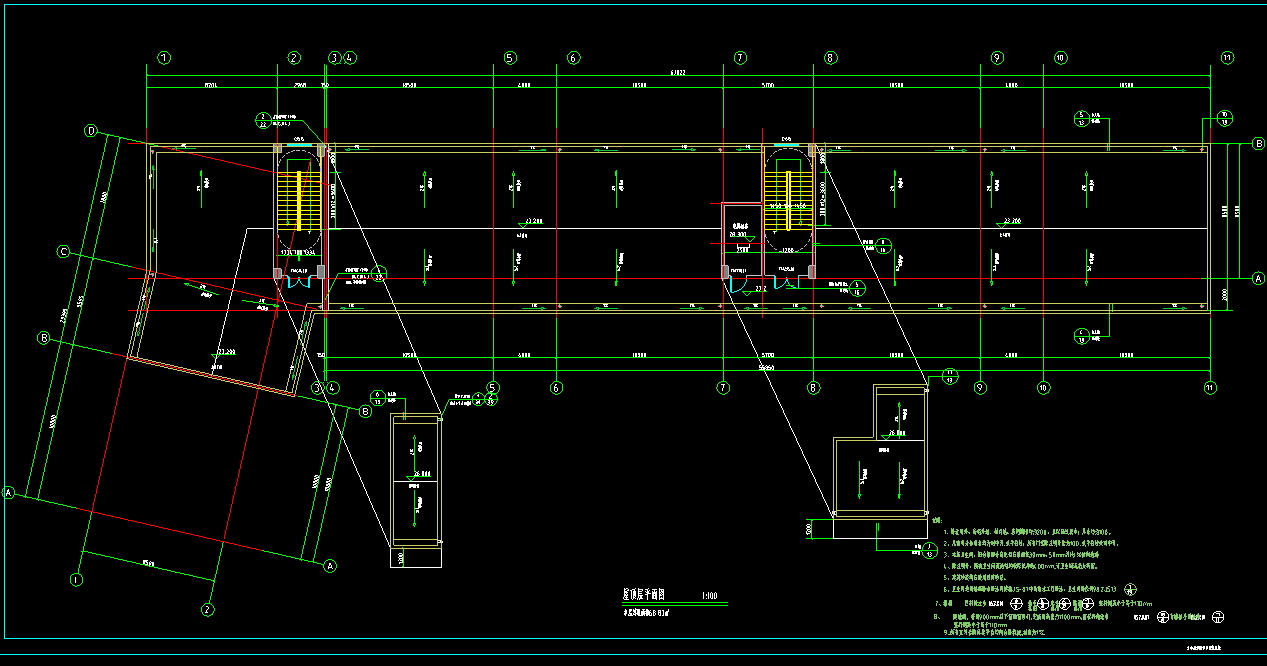1267x666 pixels.
Task: Select axis bubble D on the left side
Action: (90, 131)
